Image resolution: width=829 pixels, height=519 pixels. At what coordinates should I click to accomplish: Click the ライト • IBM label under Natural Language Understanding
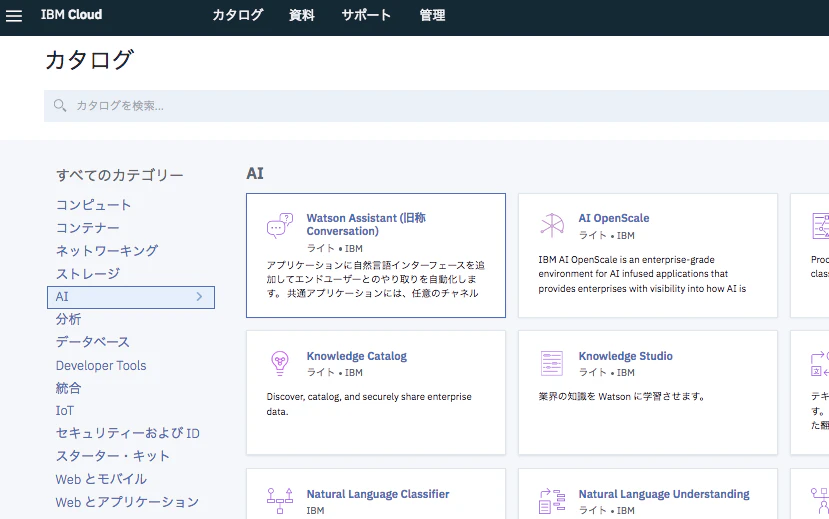pos(606,511)
